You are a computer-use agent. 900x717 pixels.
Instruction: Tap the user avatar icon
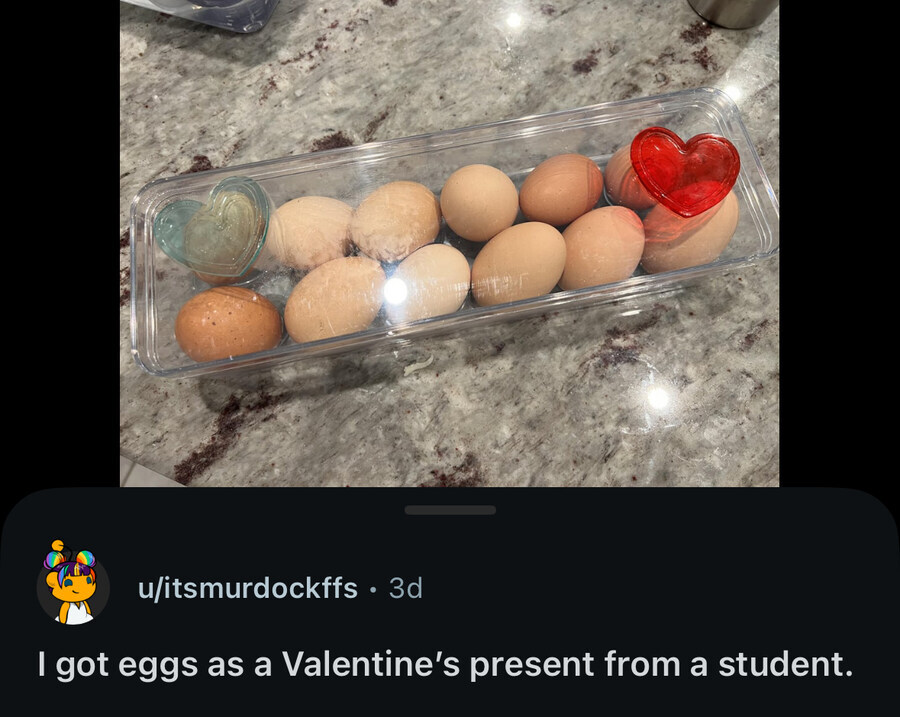coord(72,587)
